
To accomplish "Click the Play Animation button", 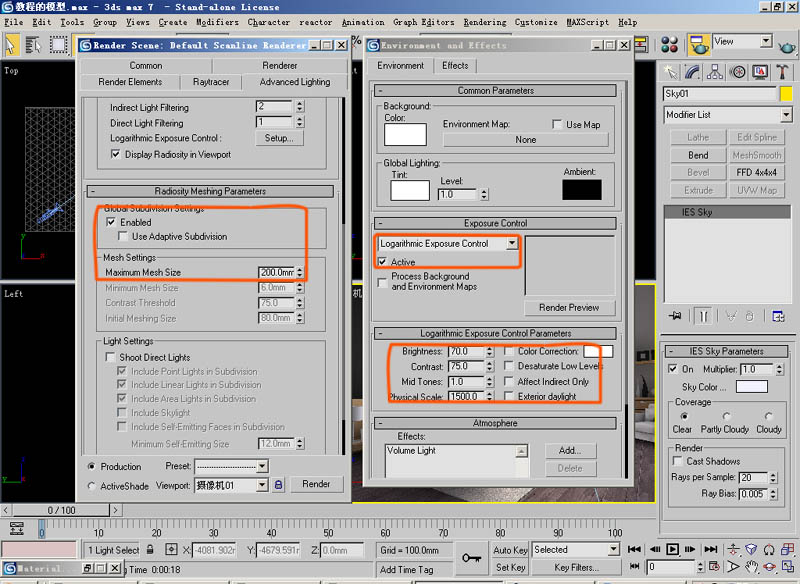I will tap(672, 549).
